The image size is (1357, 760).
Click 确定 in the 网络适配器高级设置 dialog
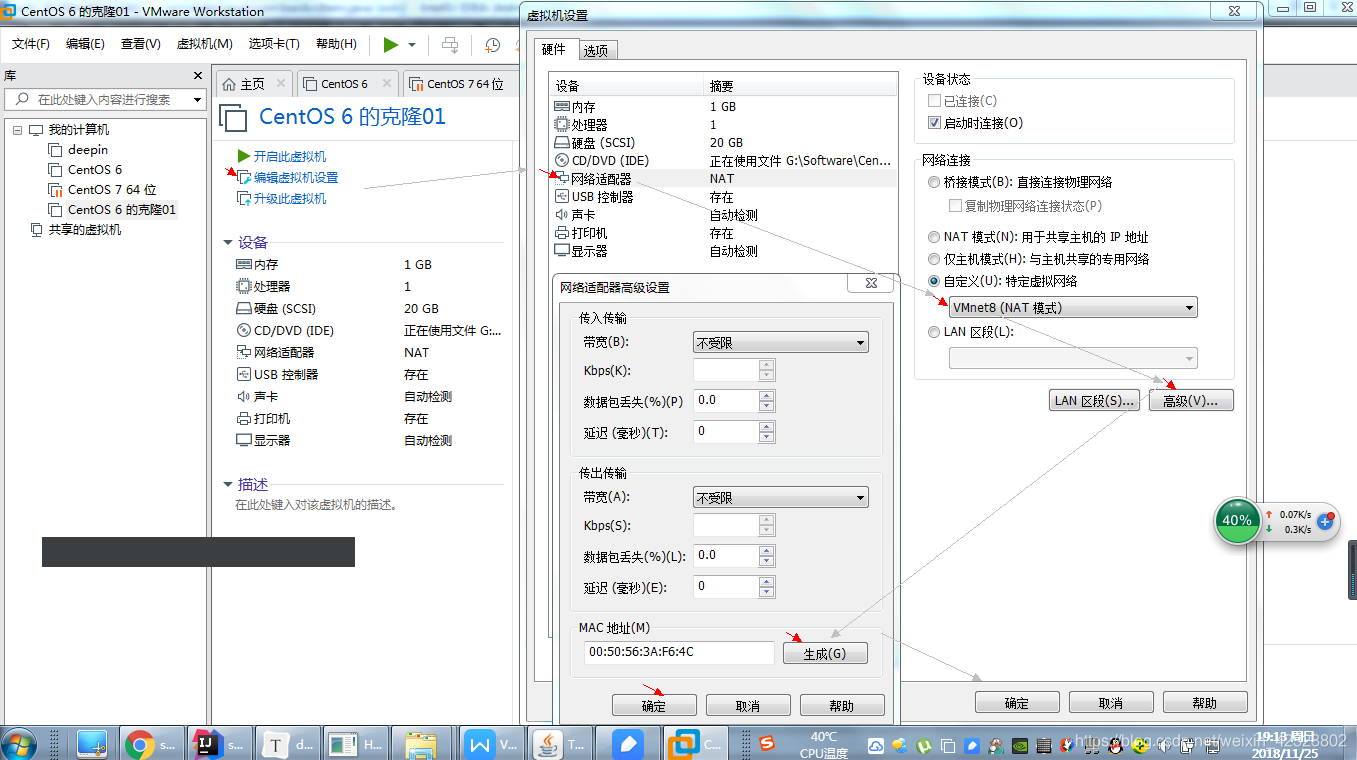[654, 705]
